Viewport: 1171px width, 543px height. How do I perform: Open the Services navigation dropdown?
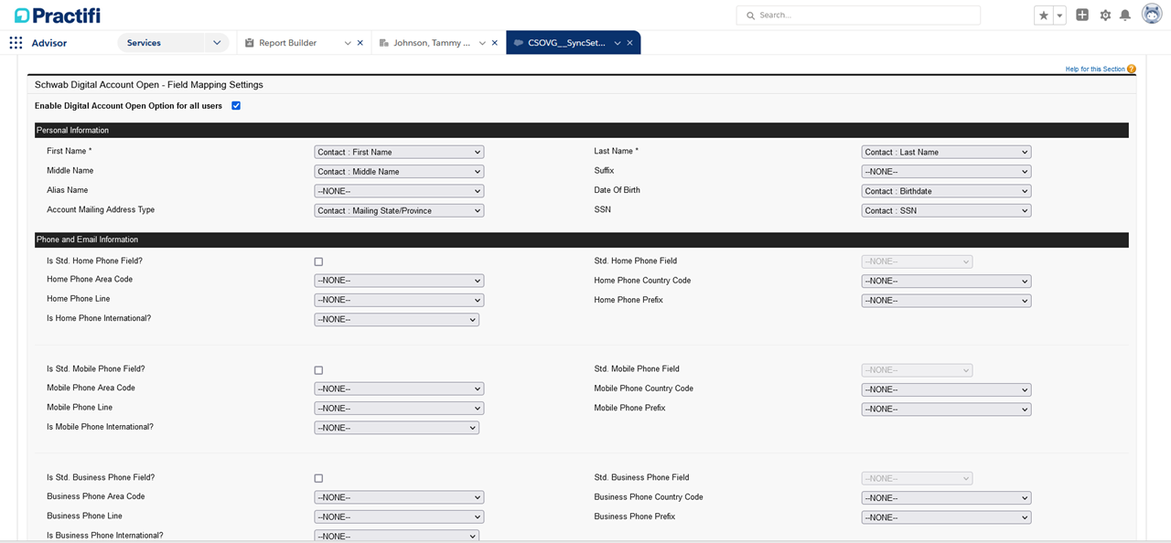[217, 43]
